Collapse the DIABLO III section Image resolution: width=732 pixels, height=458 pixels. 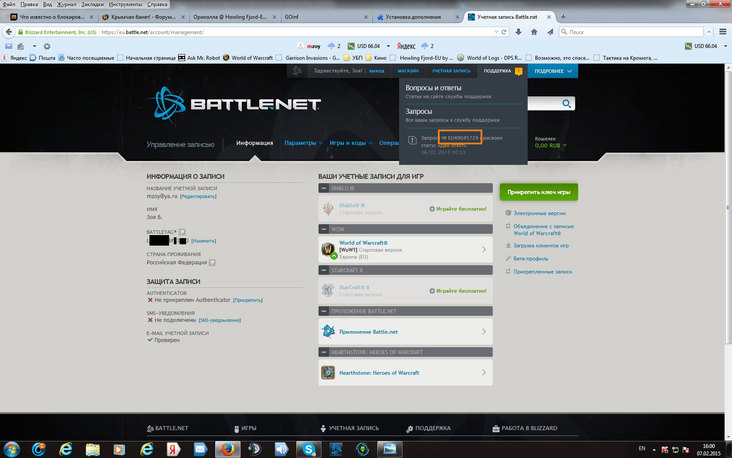tap(324, 188)
